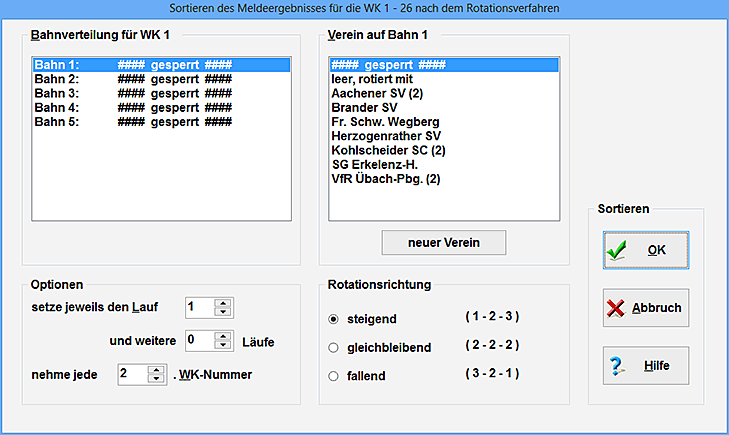Select the steigend rotation option
Viewport: 729px width, 435px height.
[x=334, y=319]
